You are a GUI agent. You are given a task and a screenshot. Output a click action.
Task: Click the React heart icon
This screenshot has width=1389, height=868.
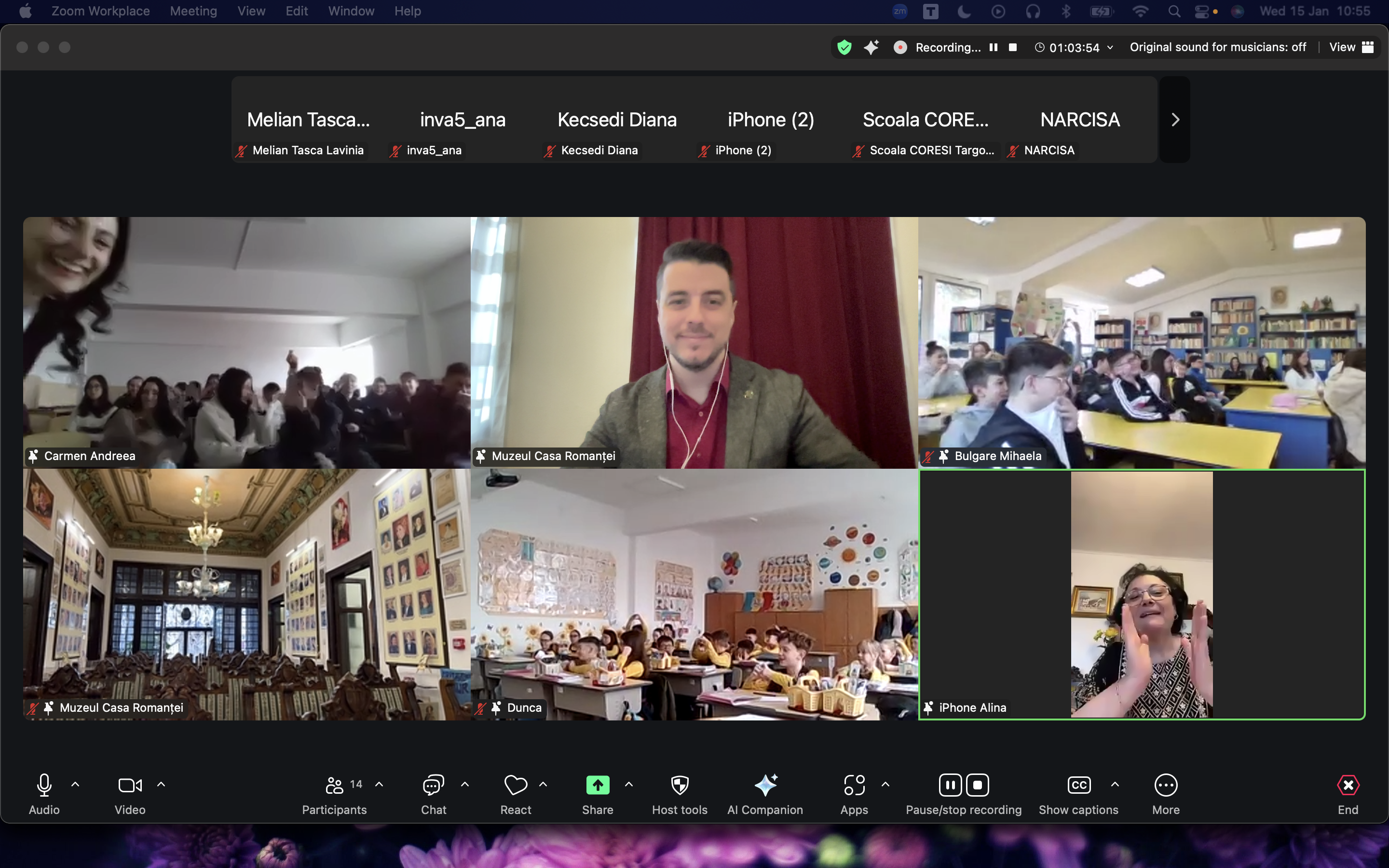(x=515, y=785)
